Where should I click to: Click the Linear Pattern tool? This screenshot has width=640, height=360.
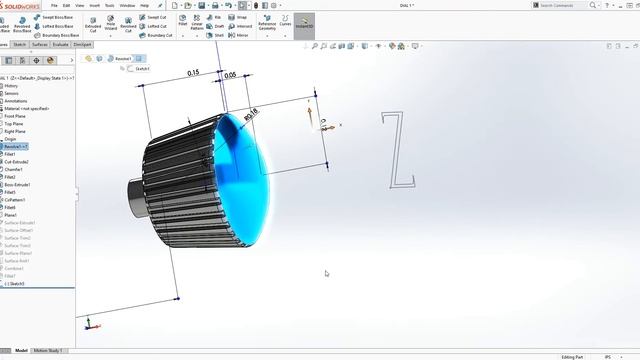pyautogui.click(x=197, y=22)
